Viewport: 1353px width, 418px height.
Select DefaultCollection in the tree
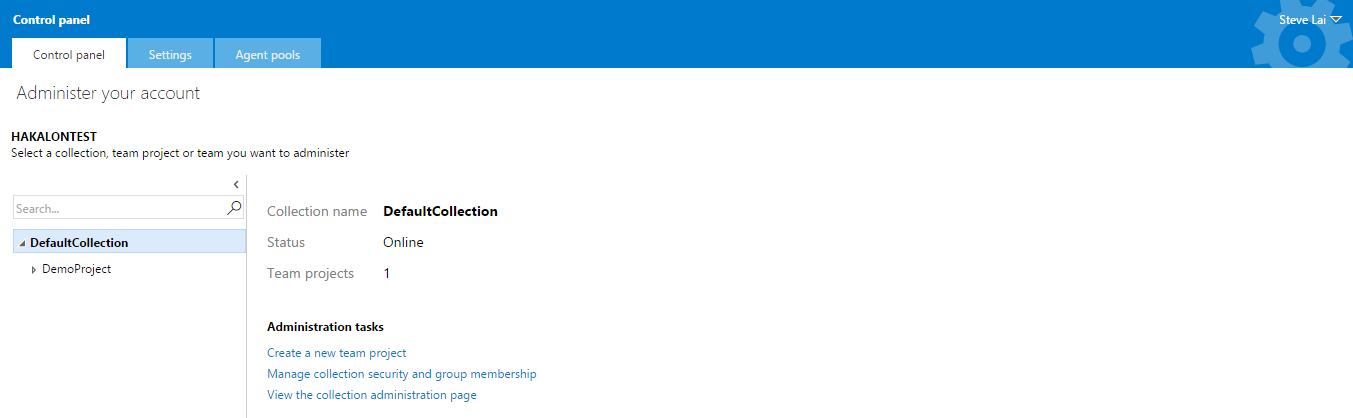coord(79,242)
